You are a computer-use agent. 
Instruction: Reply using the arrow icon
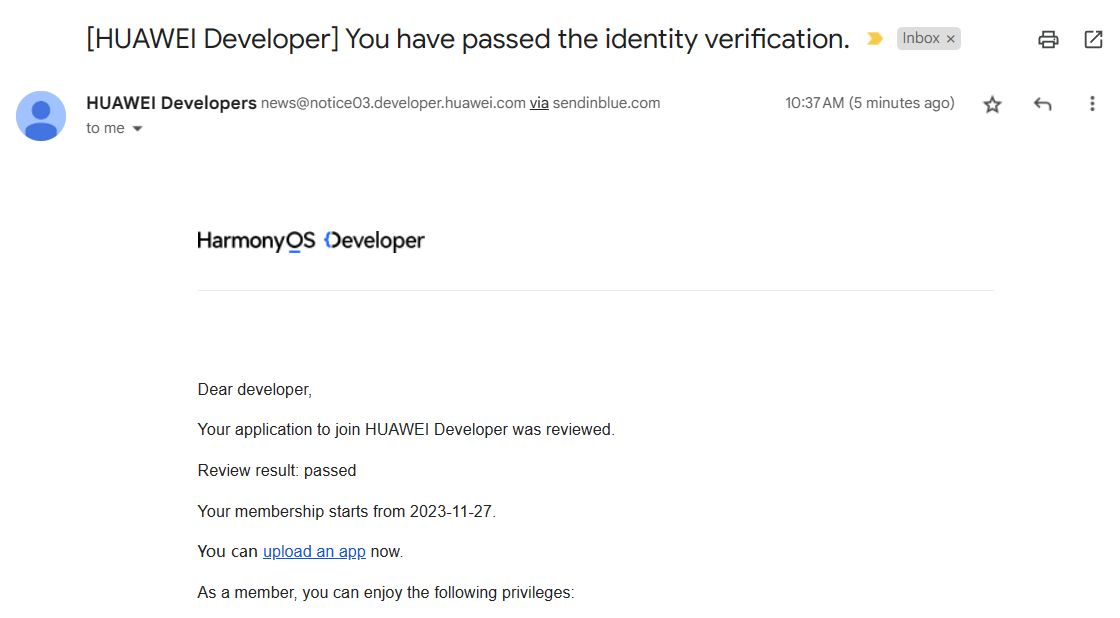(x=1043, y=104)
